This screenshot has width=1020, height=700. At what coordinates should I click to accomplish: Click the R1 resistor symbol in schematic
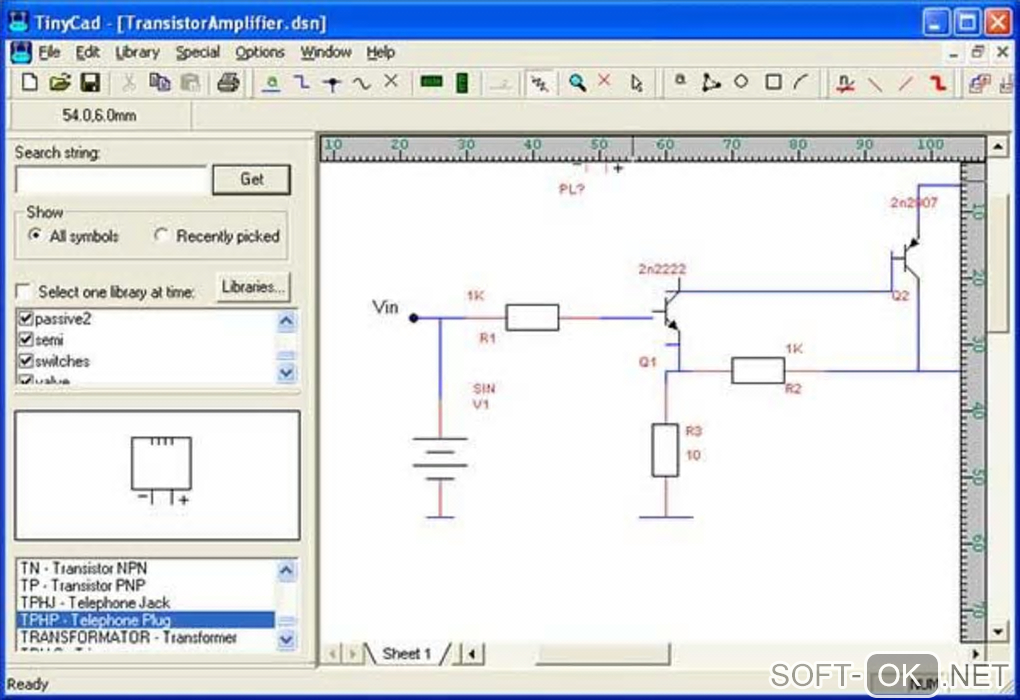pos(532,317)
